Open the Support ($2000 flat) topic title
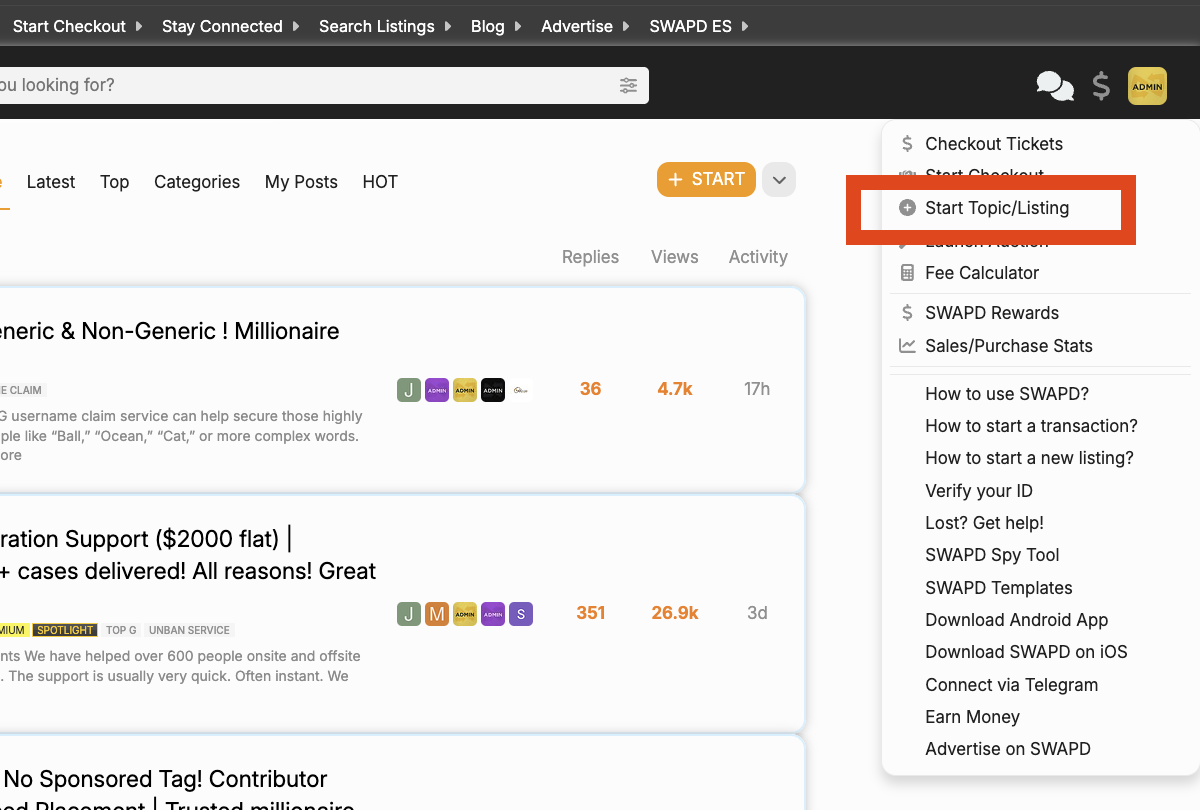 (x=188, y=555)
